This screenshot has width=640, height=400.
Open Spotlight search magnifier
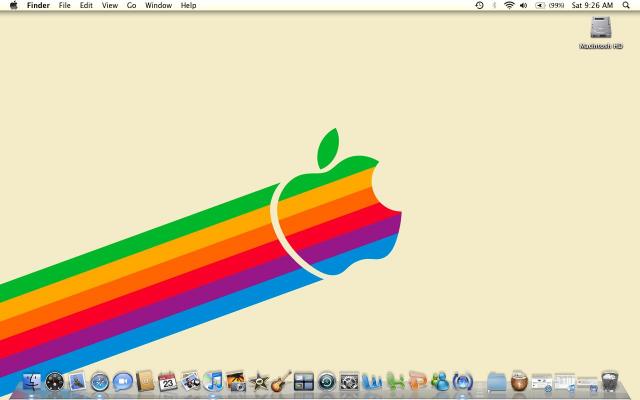[626, 5]
